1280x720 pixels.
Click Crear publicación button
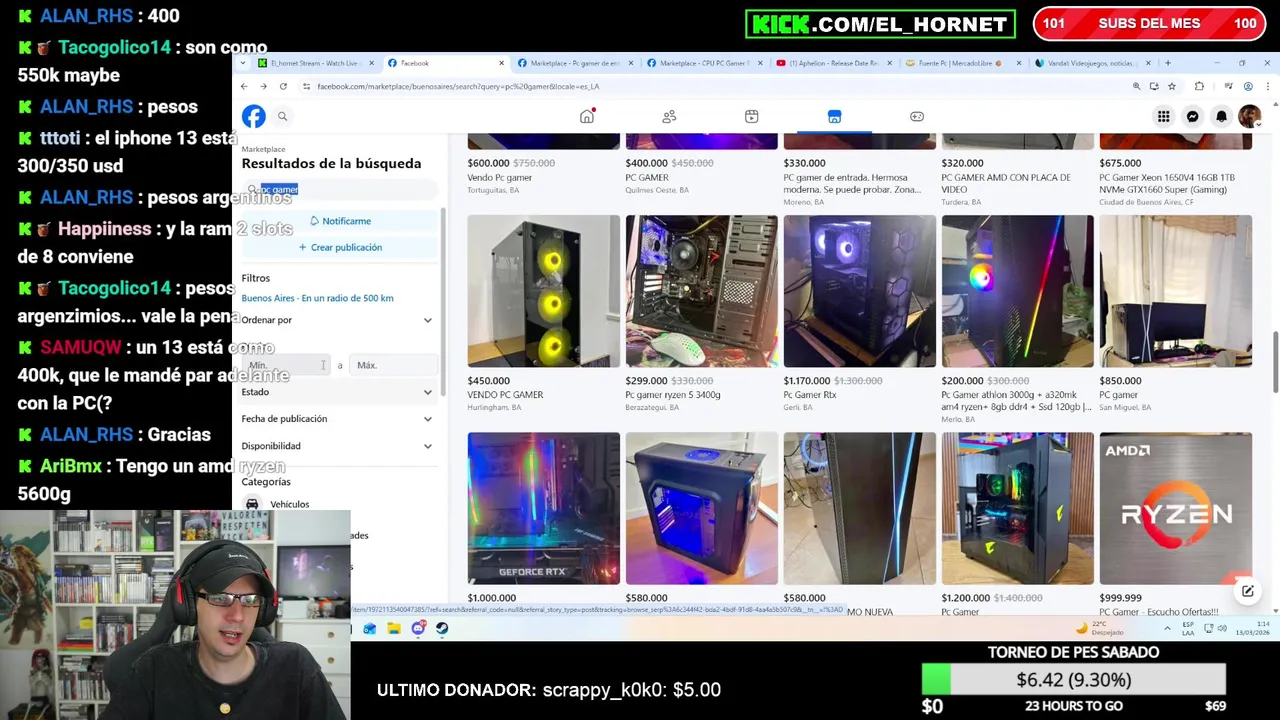340,247
